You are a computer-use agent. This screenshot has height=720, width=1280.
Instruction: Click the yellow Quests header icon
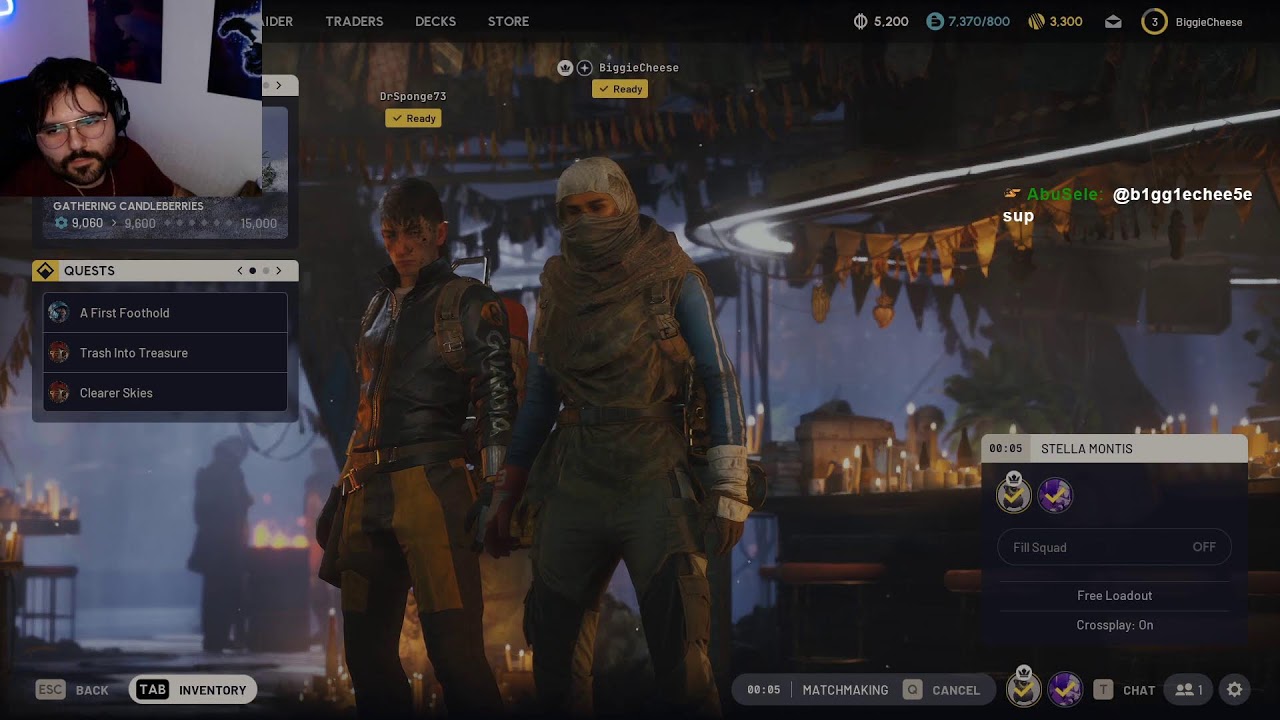point(45,271)
